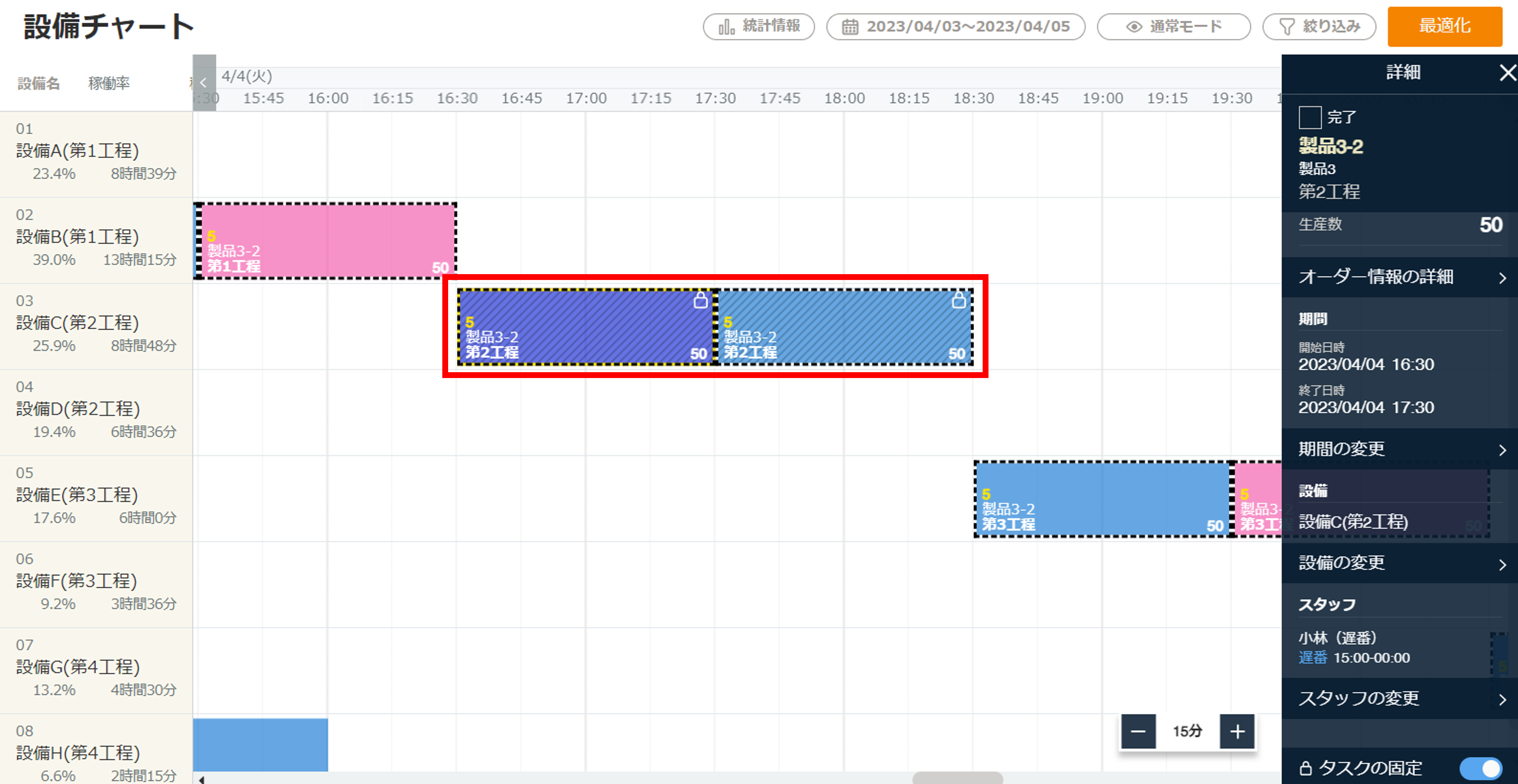
Task: Click the 18:30 time marker
Action: click(x=973, y=98)
